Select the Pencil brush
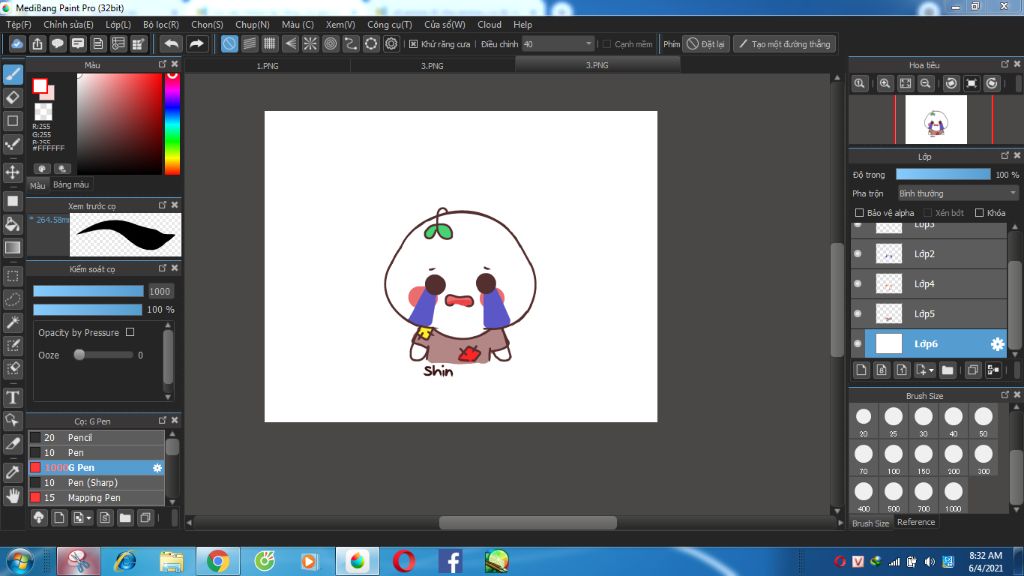Viewport: 1024px width, 576px height. pos(96,438)
